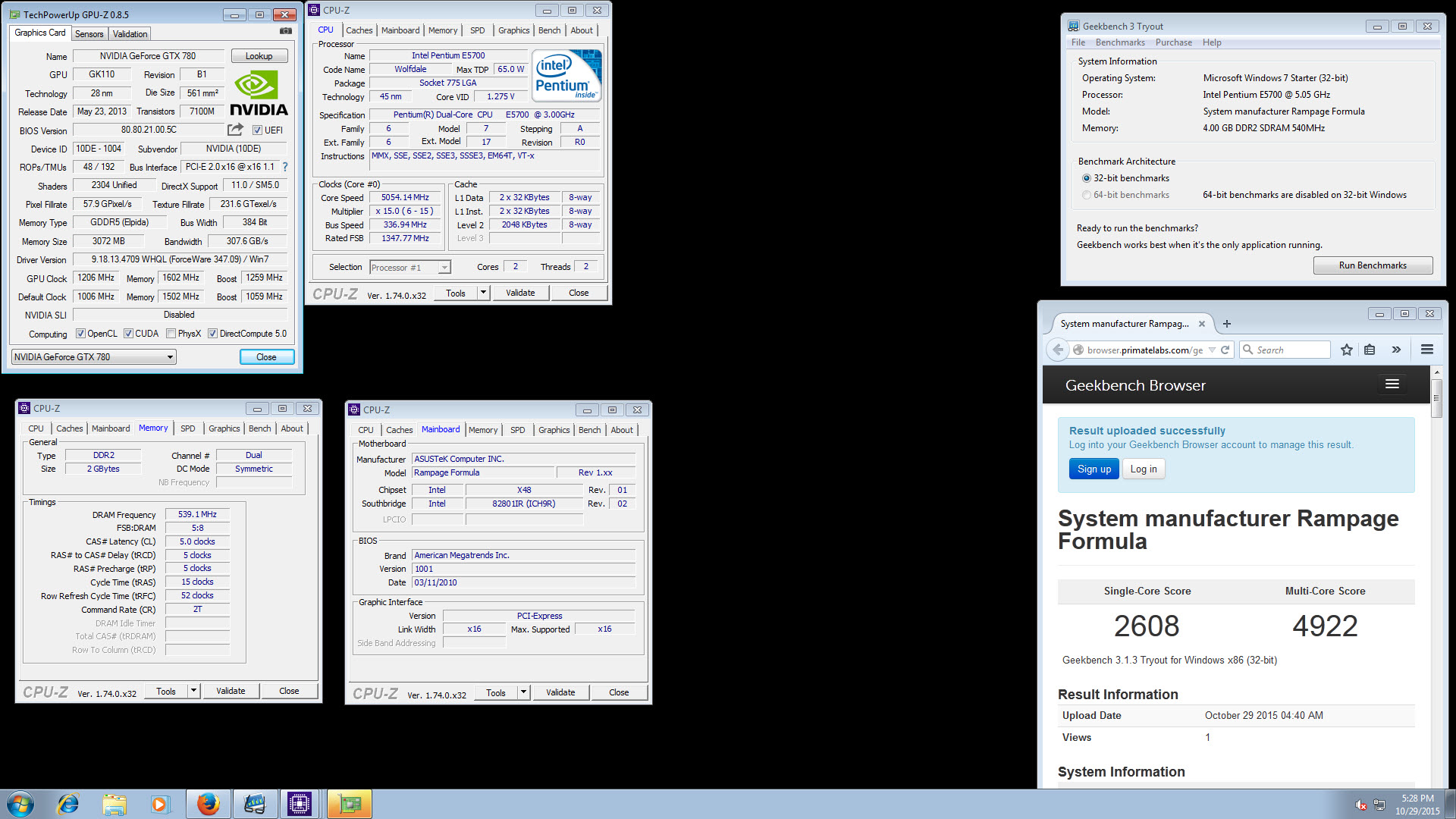
Task: Open Windows Media Player from taskbar
Action: tap(160, 804)
